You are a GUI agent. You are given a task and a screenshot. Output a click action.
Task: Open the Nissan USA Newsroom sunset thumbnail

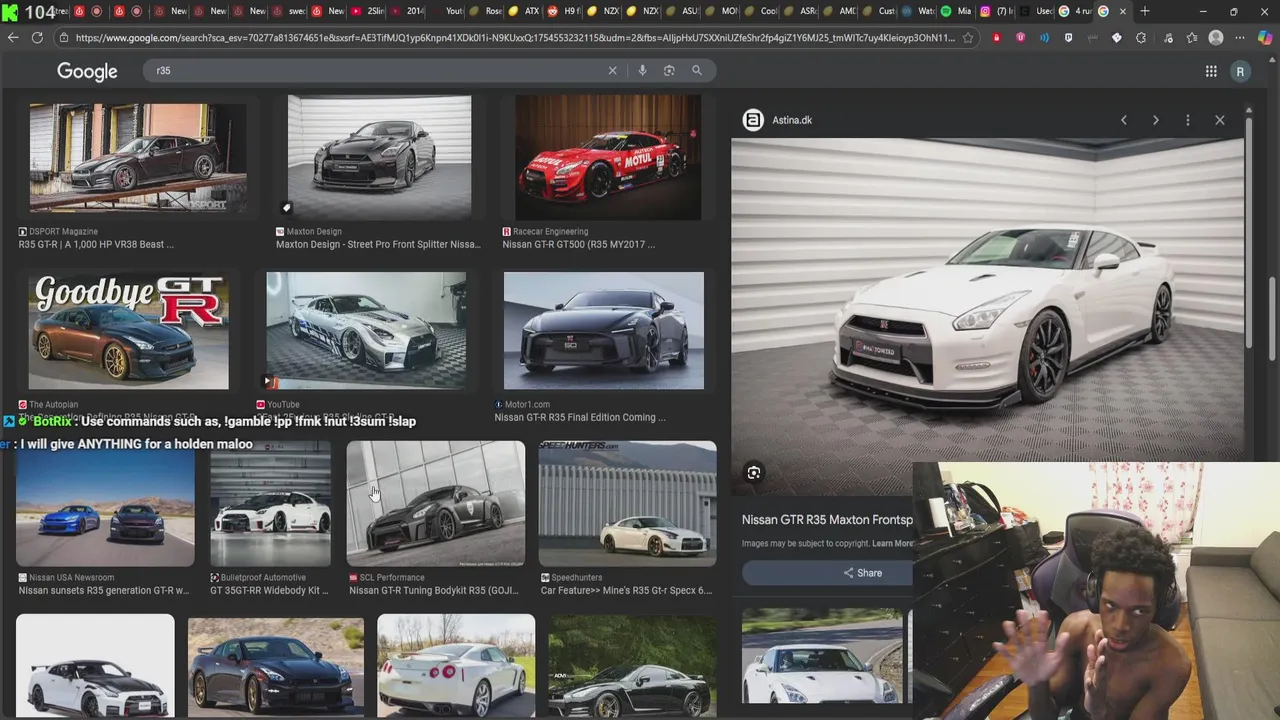coord(105,504)
